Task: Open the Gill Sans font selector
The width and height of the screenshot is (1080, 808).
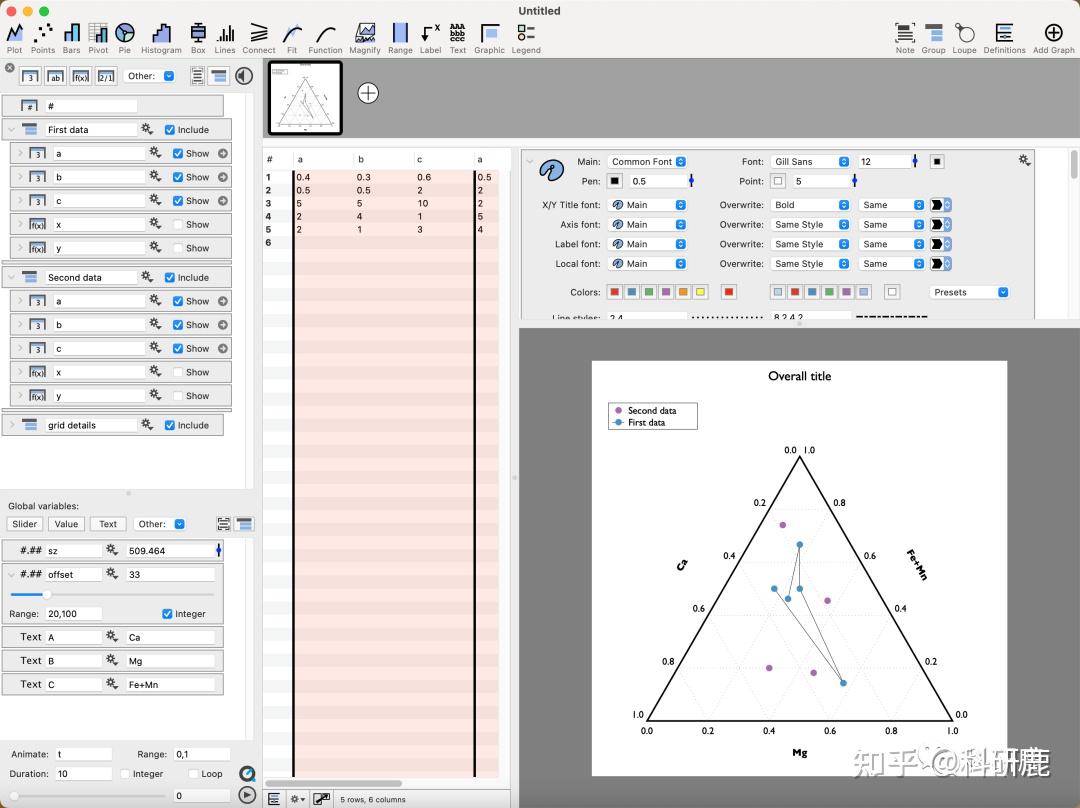Action: pyautogui.click(x=810, y=161)
